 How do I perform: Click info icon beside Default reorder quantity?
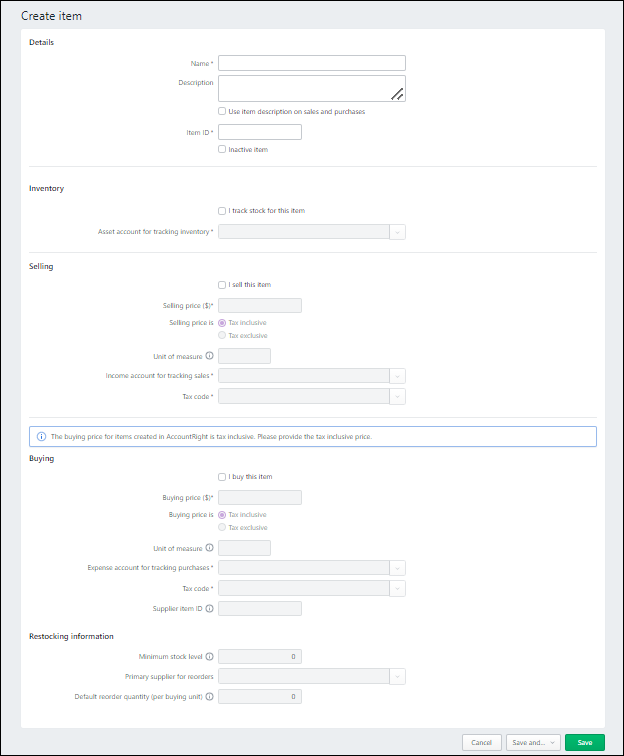(x=210, y=696)
